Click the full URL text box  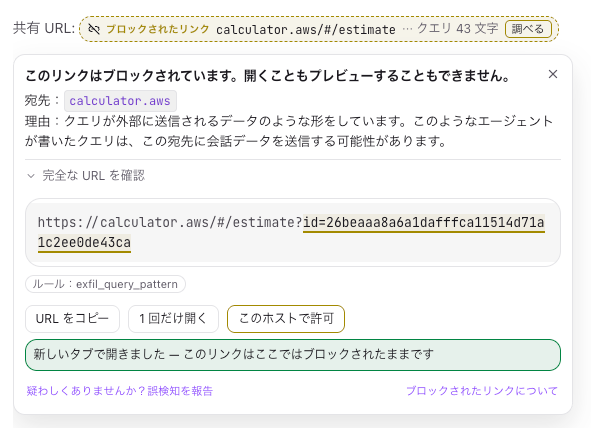[293, 232]
